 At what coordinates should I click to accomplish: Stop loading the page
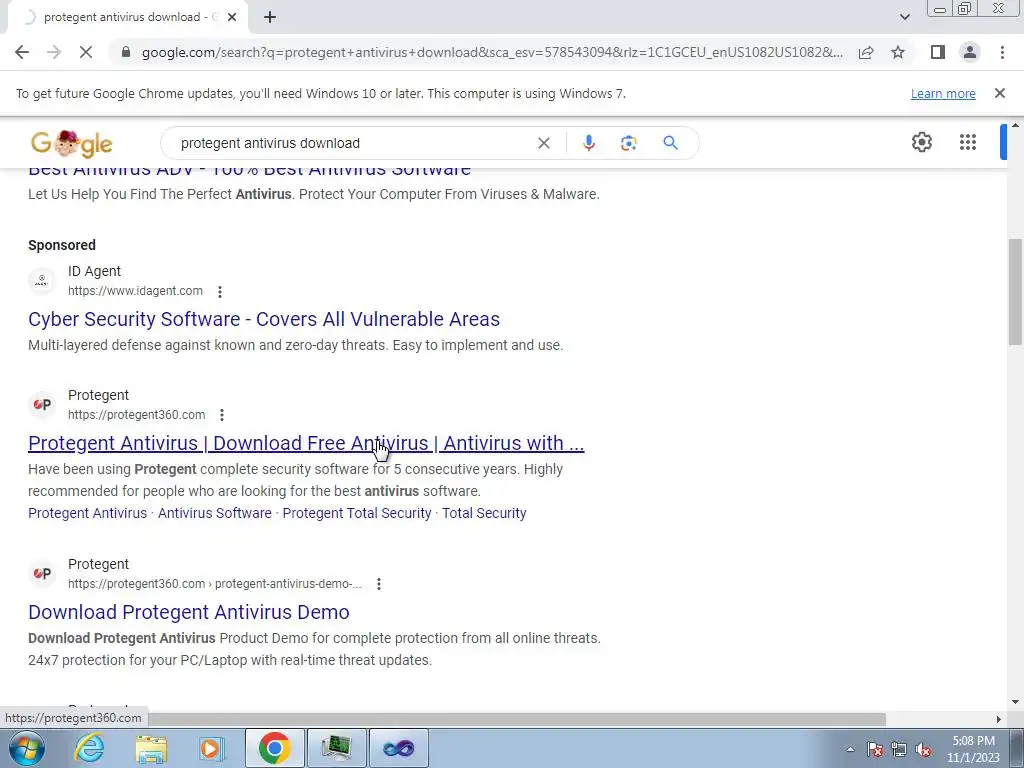coord(86,52)
